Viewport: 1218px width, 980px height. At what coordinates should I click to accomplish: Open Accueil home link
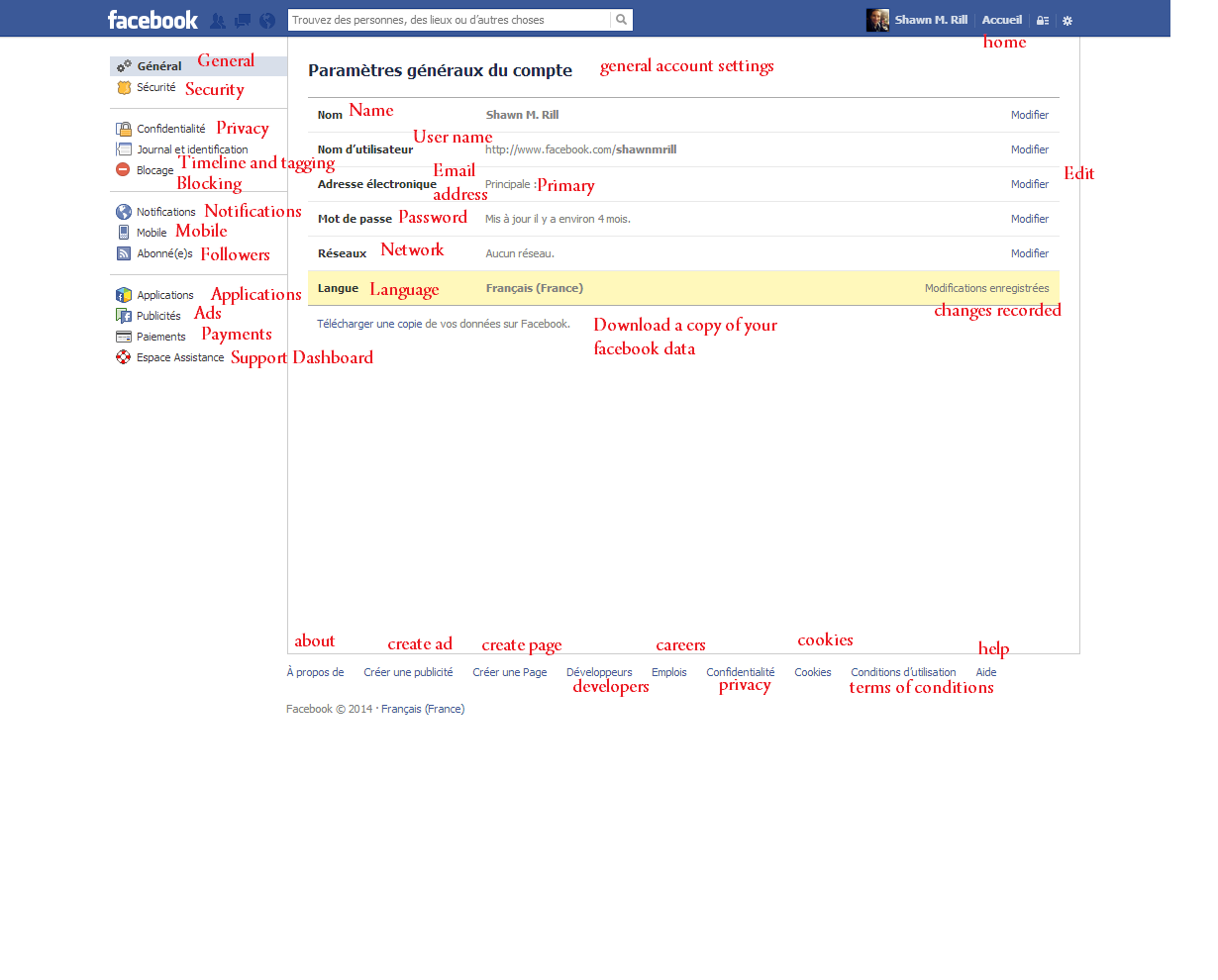[1002, 20]
